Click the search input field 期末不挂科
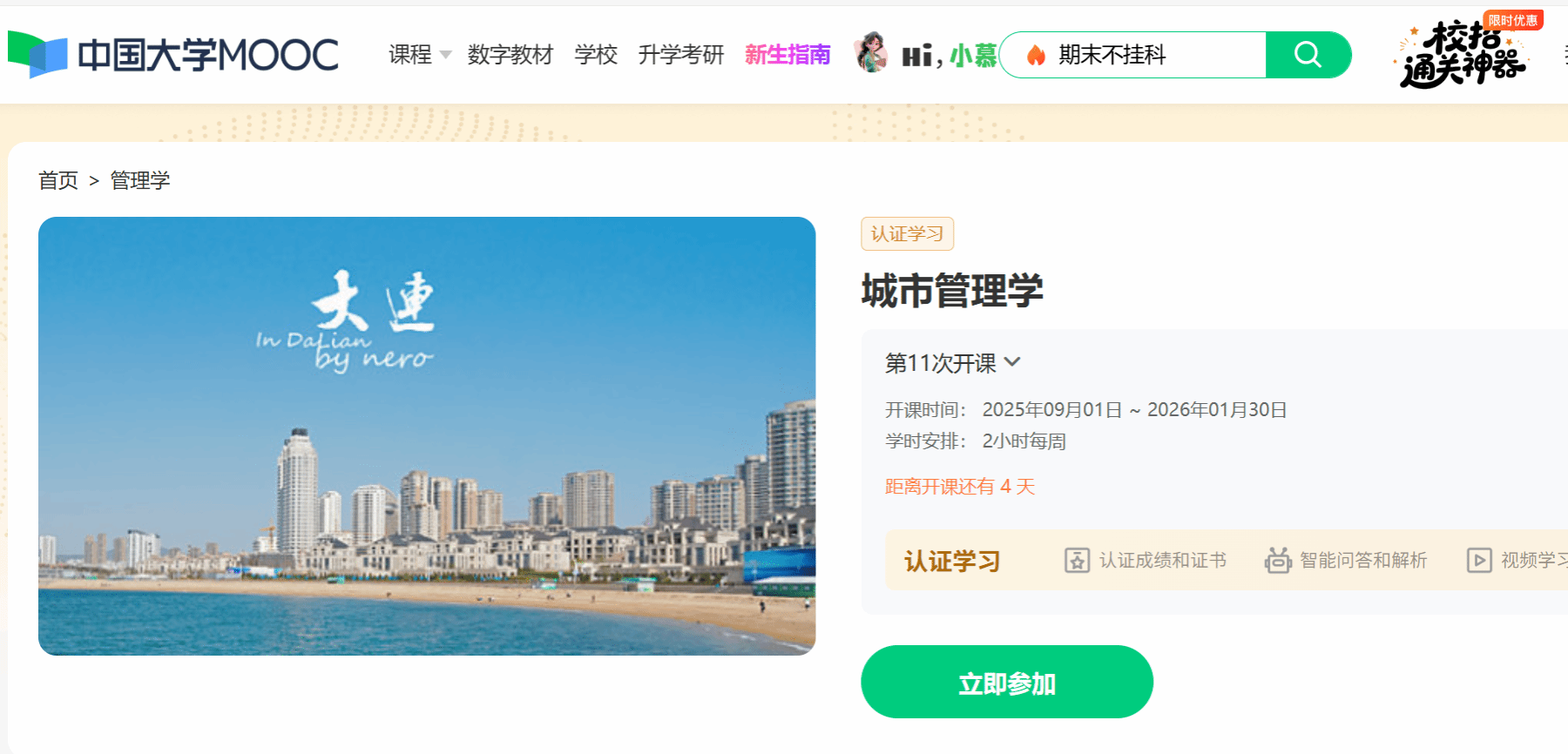The height and width of the screenshot is (754, 1568). click(1132, 55)
